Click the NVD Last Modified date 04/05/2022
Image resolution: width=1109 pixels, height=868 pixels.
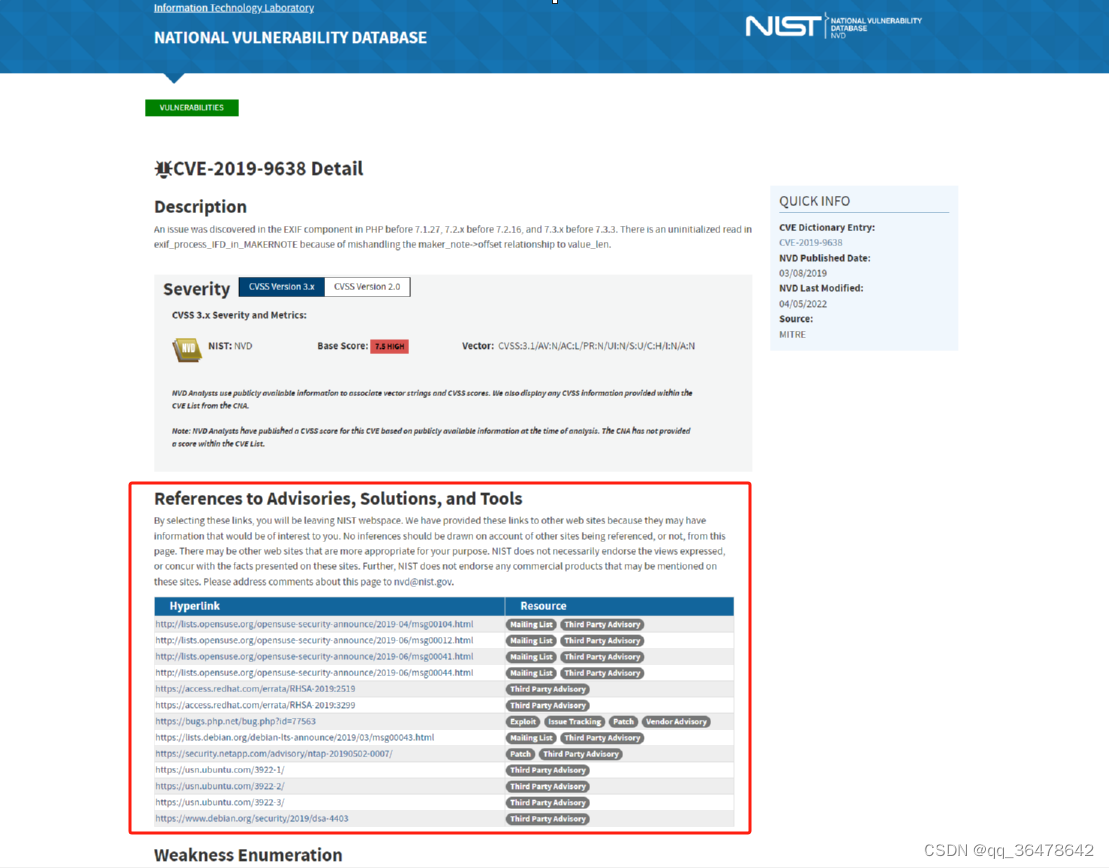point(803,304)
